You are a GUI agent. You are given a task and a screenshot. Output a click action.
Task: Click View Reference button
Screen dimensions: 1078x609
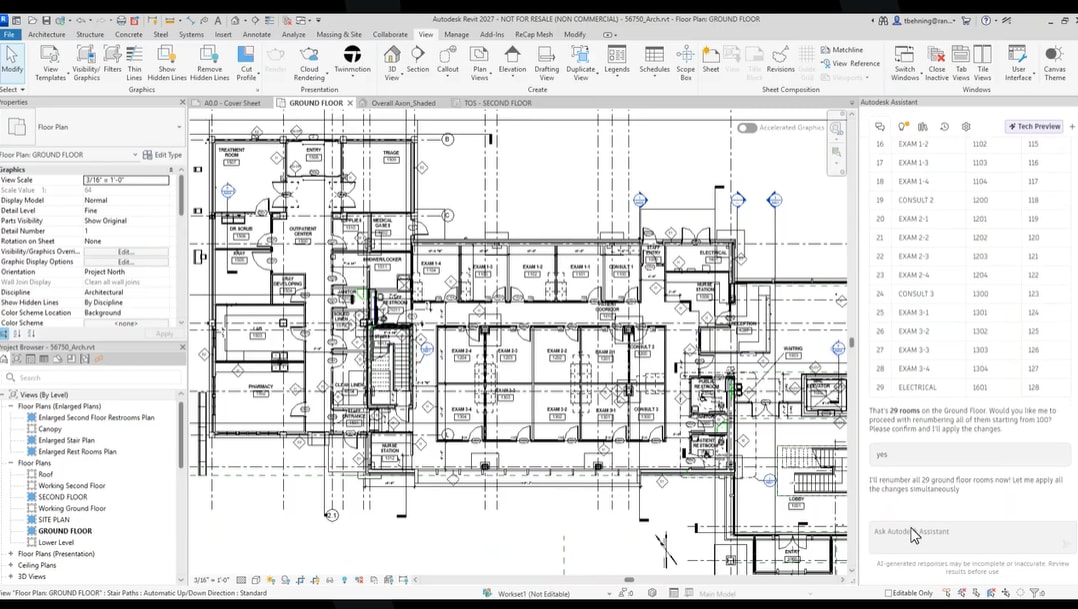point(850,63)
